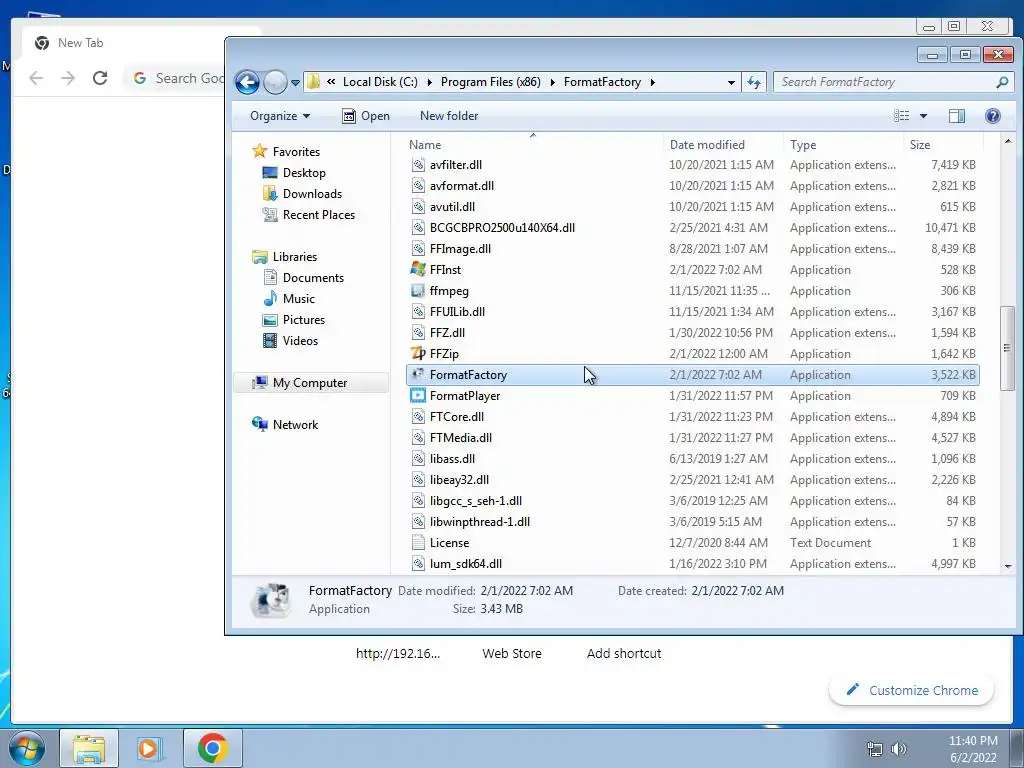1024x768 pixels.
Task: Open Windows Explorer from the taskbar
Action: 89,748
